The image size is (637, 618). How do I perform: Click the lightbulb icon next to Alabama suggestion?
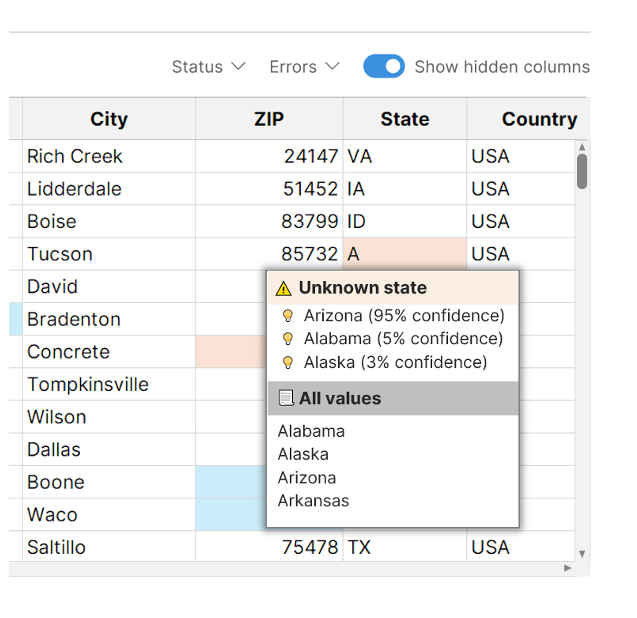(x=288, y=338)
